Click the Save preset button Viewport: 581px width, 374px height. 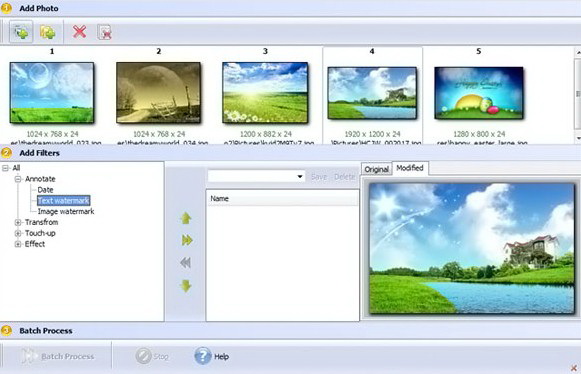319,177
